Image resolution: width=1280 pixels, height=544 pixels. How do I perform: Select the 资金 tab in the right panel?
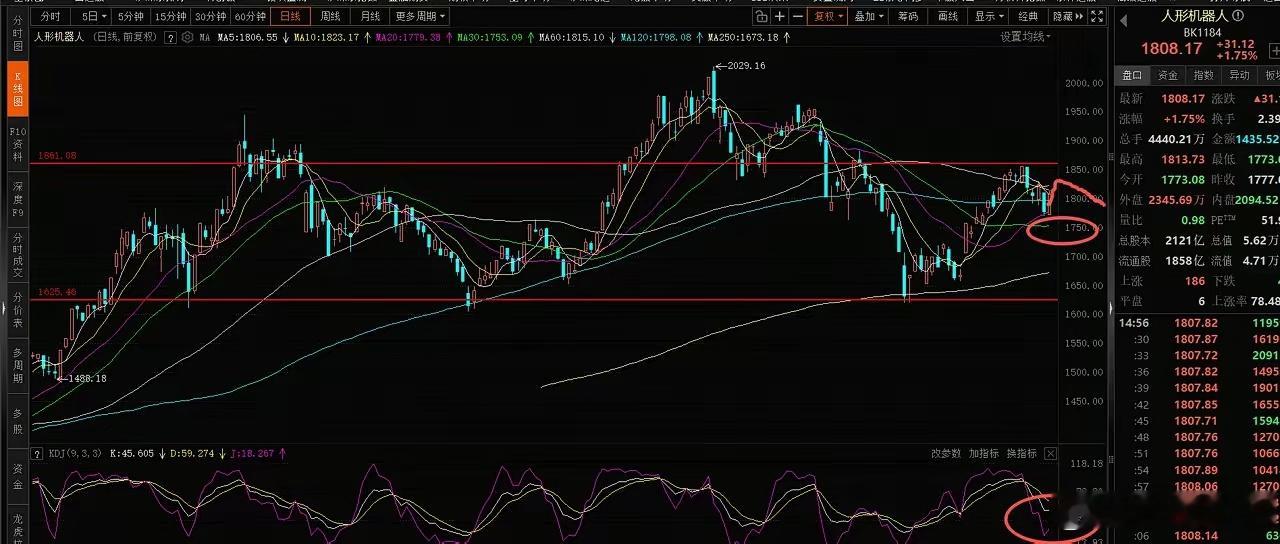click(1168, 75)
